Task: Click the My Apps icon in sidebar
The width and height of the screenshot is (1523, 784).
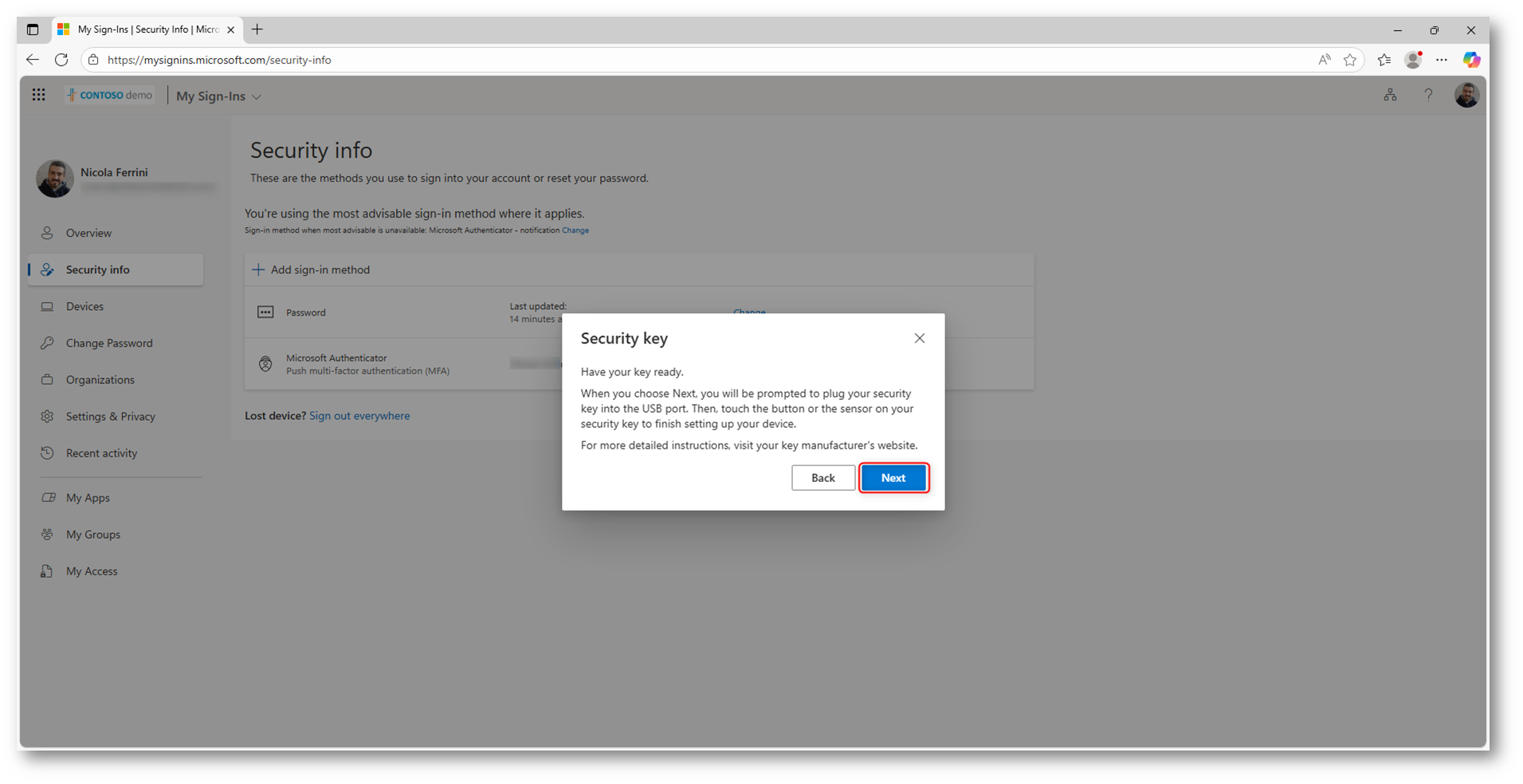Action: [x=48, y=498]
